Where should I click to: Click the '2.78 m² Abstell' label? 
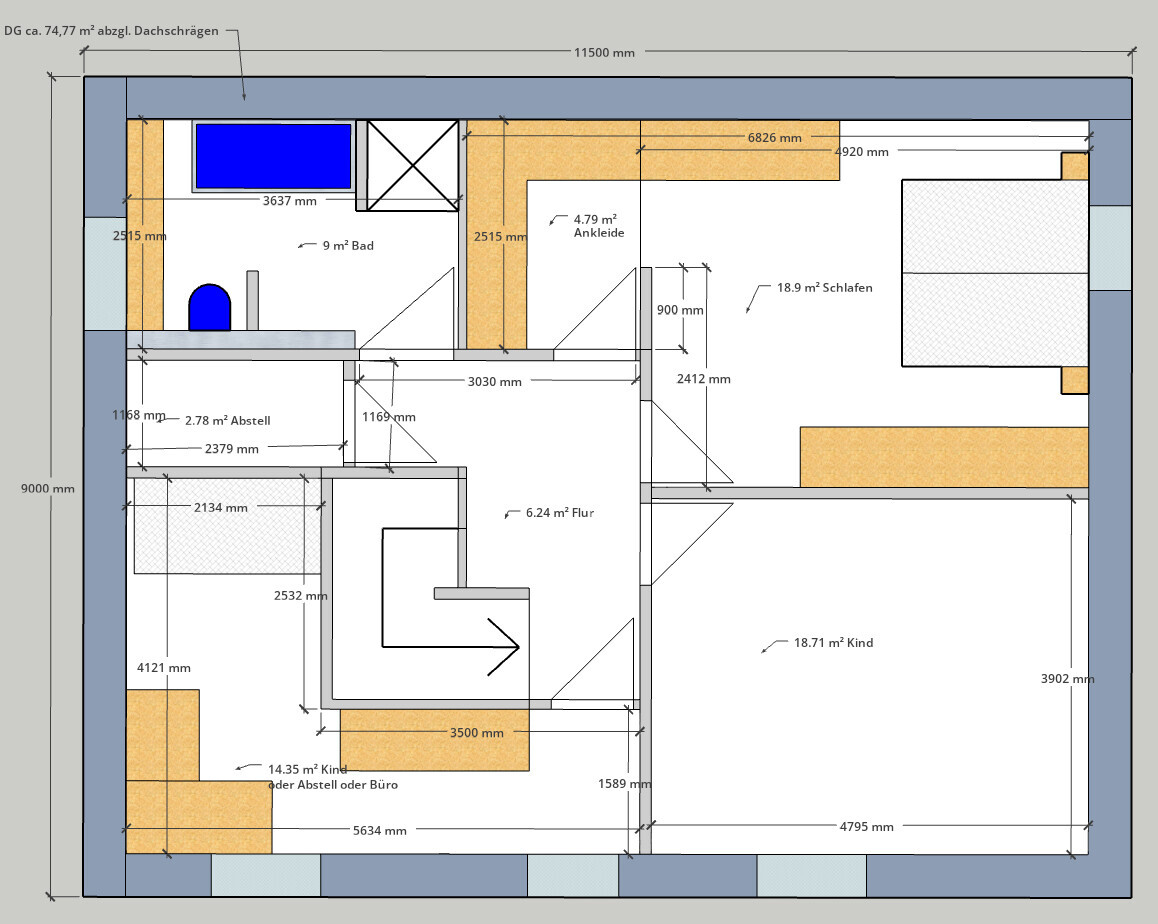227,421
